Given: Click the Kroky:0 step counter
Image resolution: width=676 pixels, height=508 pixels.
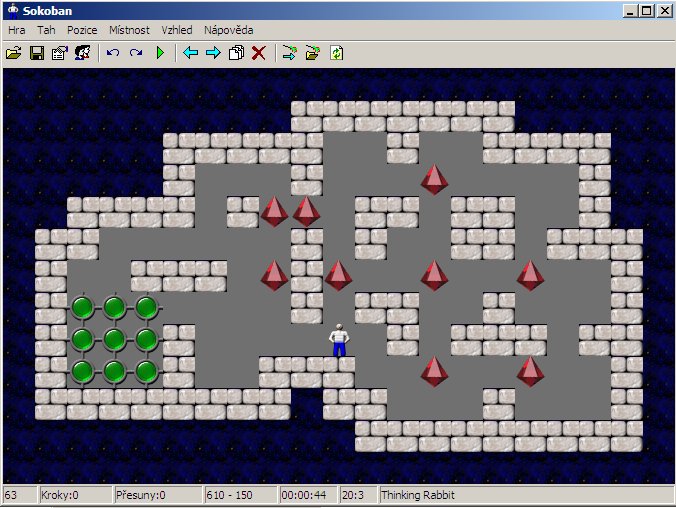Looking at the screenshot, I should [75, 495].
